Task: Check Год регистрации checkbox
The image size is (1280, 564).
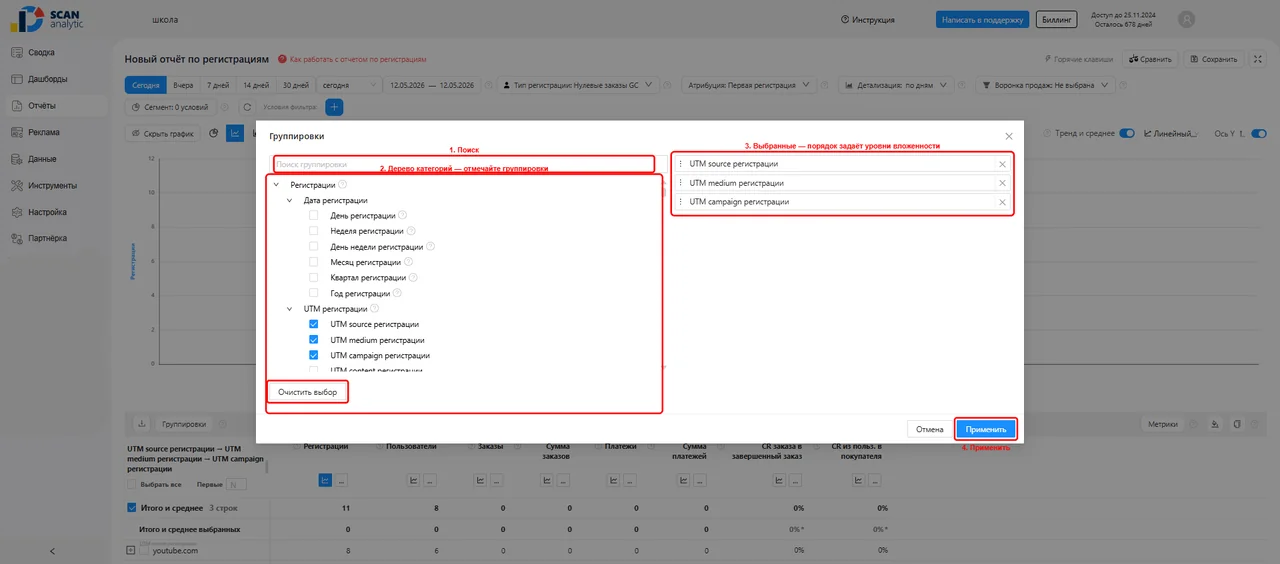Action: 314,293
